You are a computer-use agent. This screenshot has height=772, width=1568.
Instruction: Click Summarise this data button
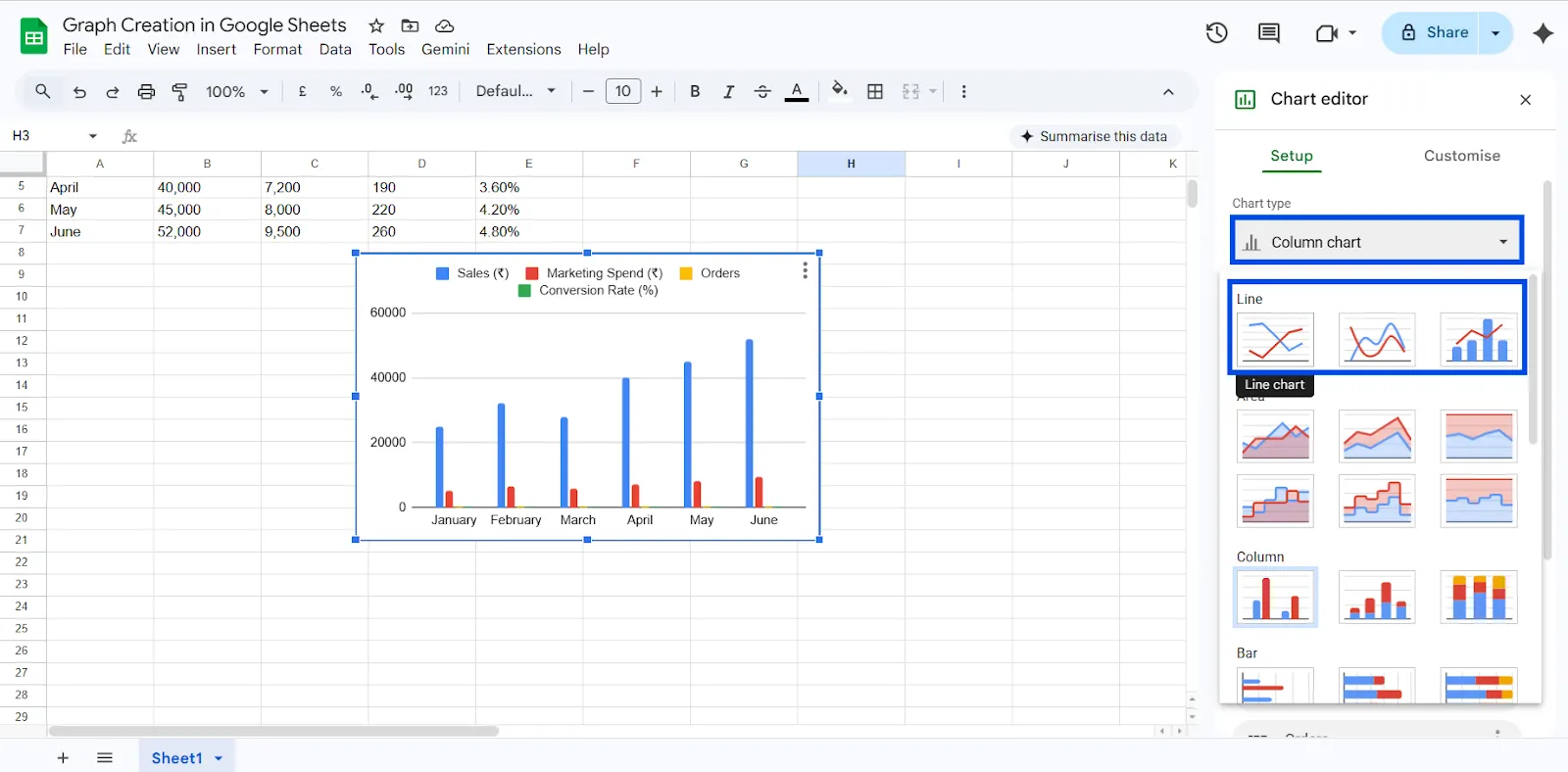click(1094, 136)
